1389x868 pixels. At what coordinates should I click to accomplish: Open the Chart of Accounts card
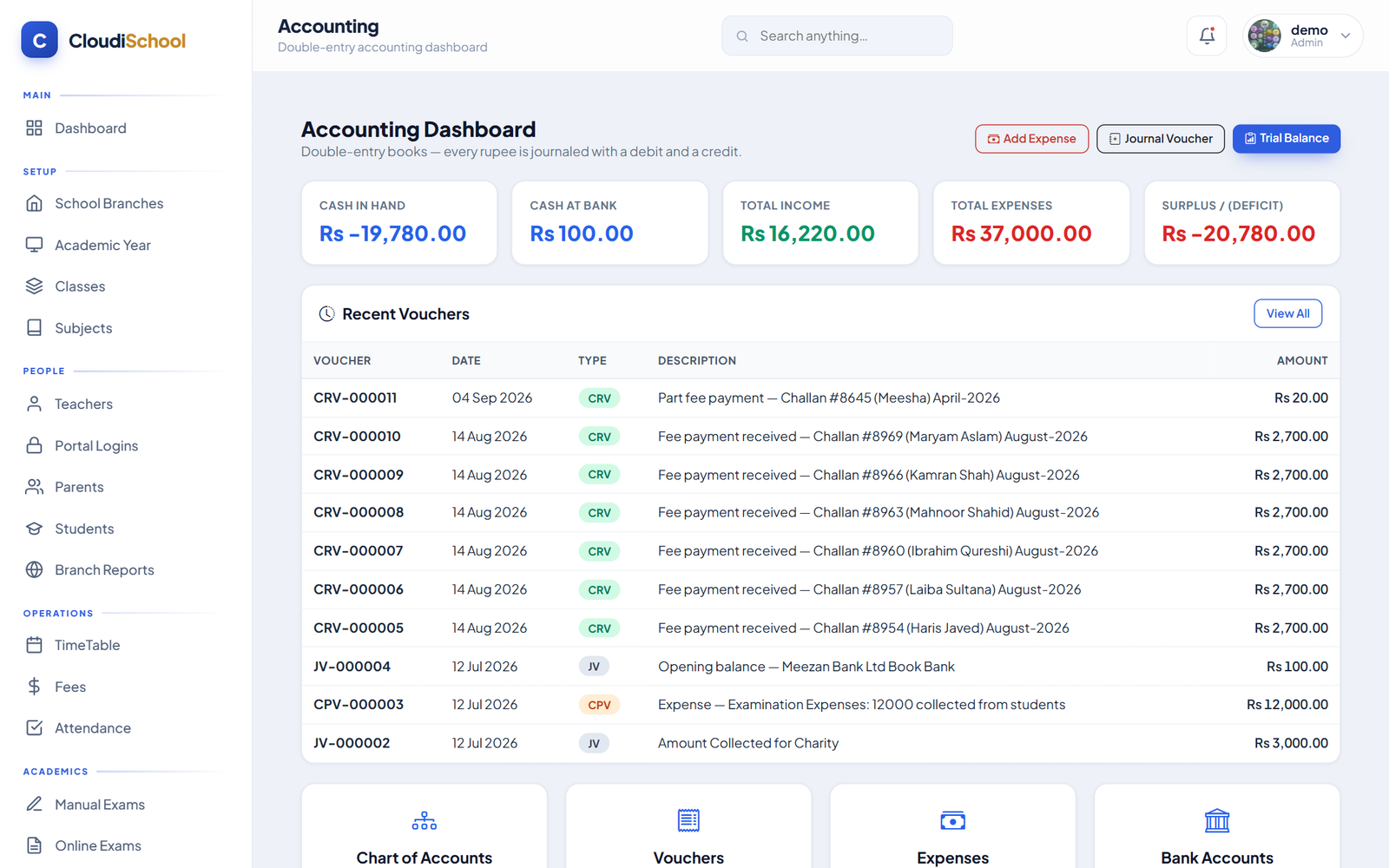click(x=425, y=826)
